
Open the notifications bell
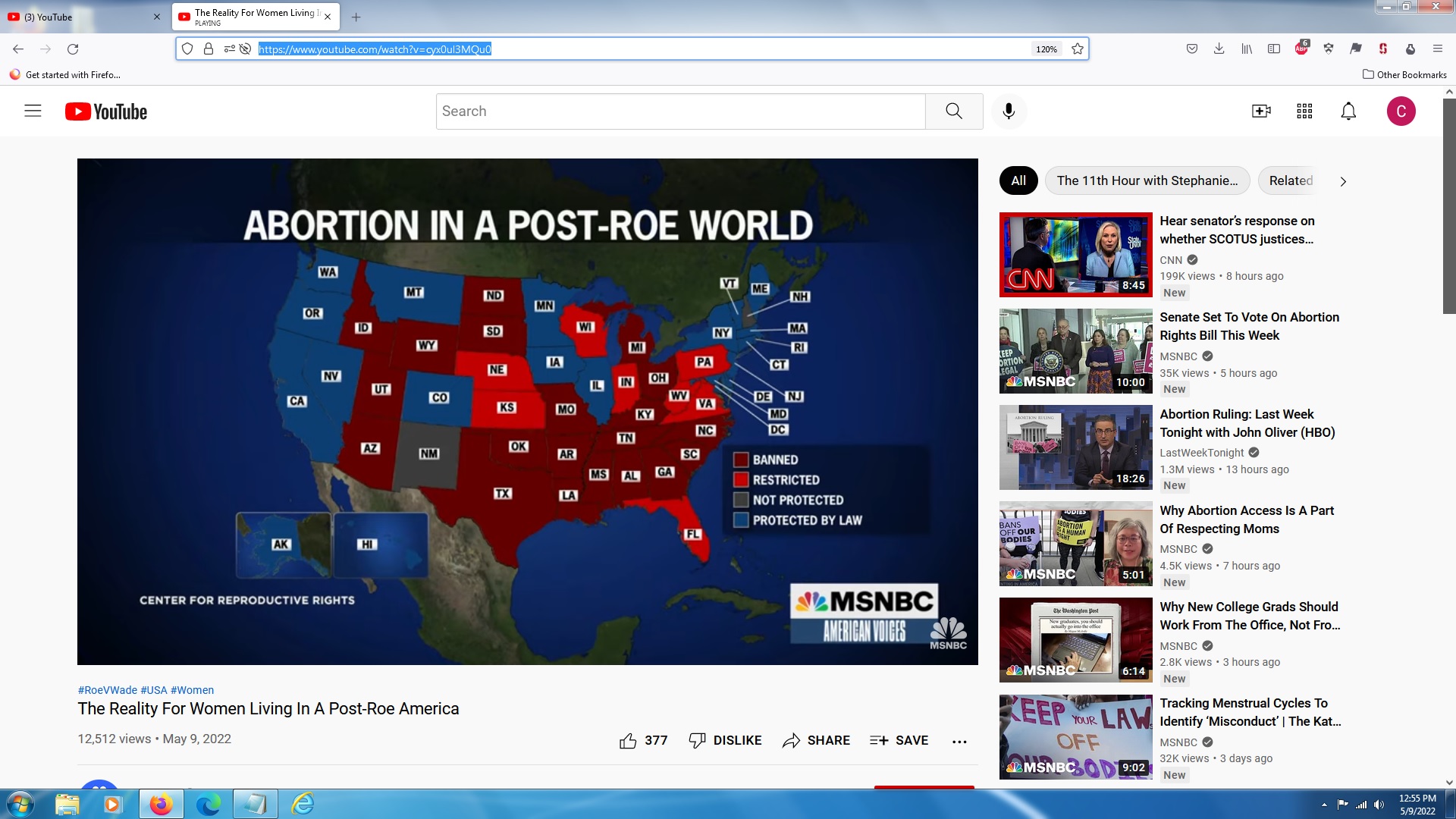pos(1348,111)
